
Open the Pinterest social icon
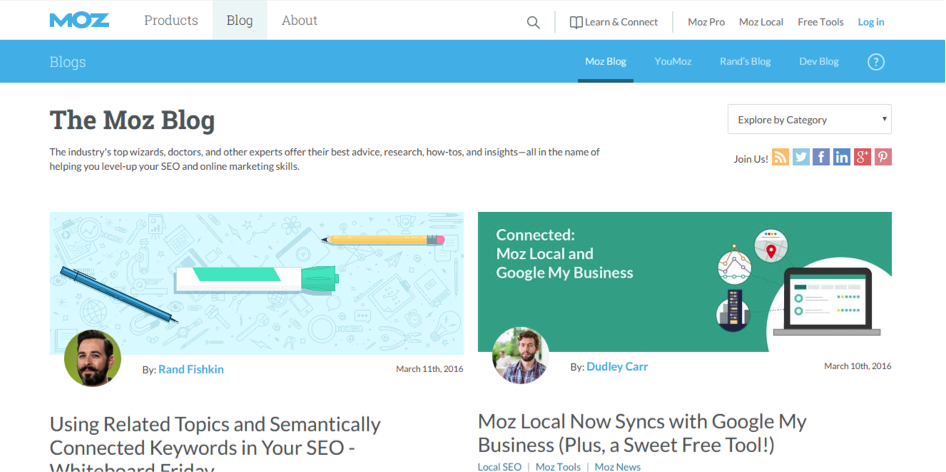click(883, 157)
